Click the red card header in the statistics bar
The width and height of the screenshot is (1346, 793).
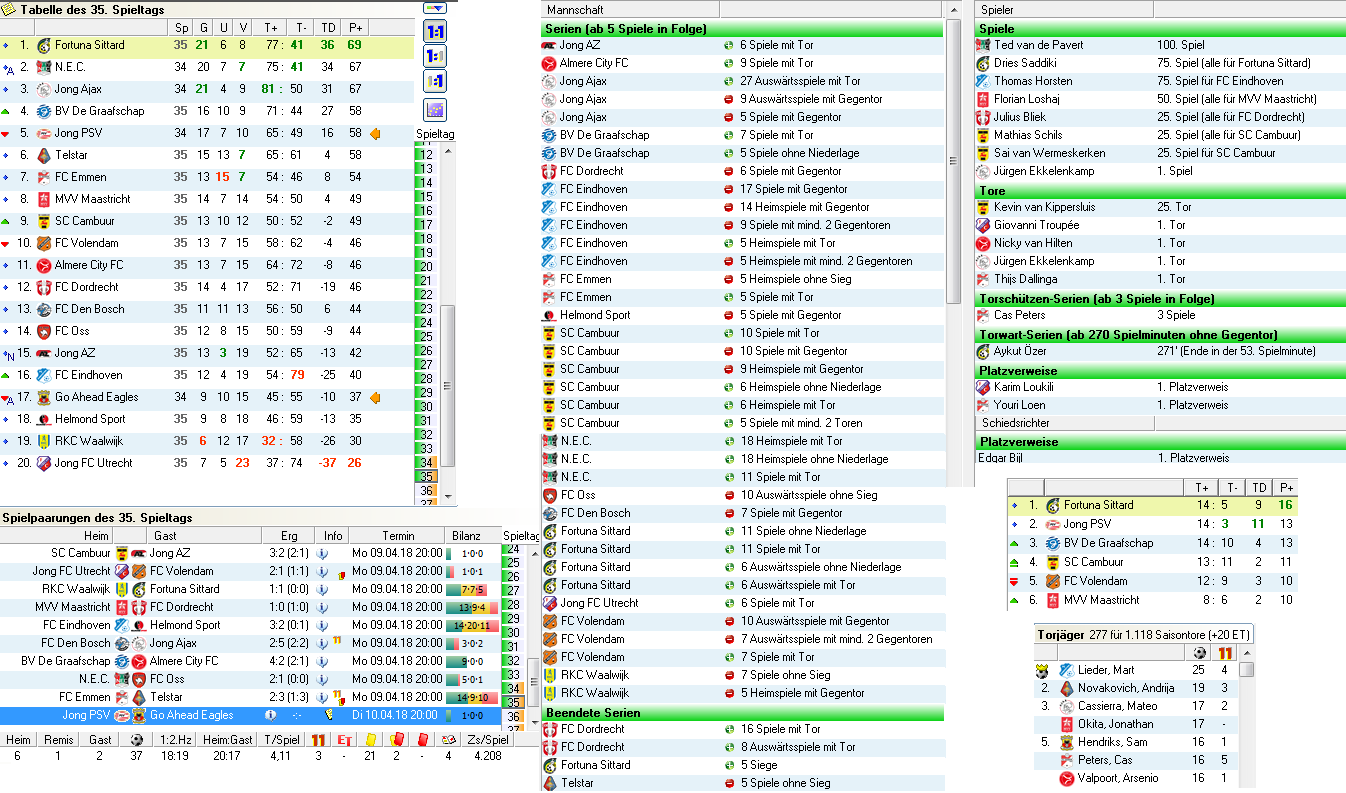[422, 740]
